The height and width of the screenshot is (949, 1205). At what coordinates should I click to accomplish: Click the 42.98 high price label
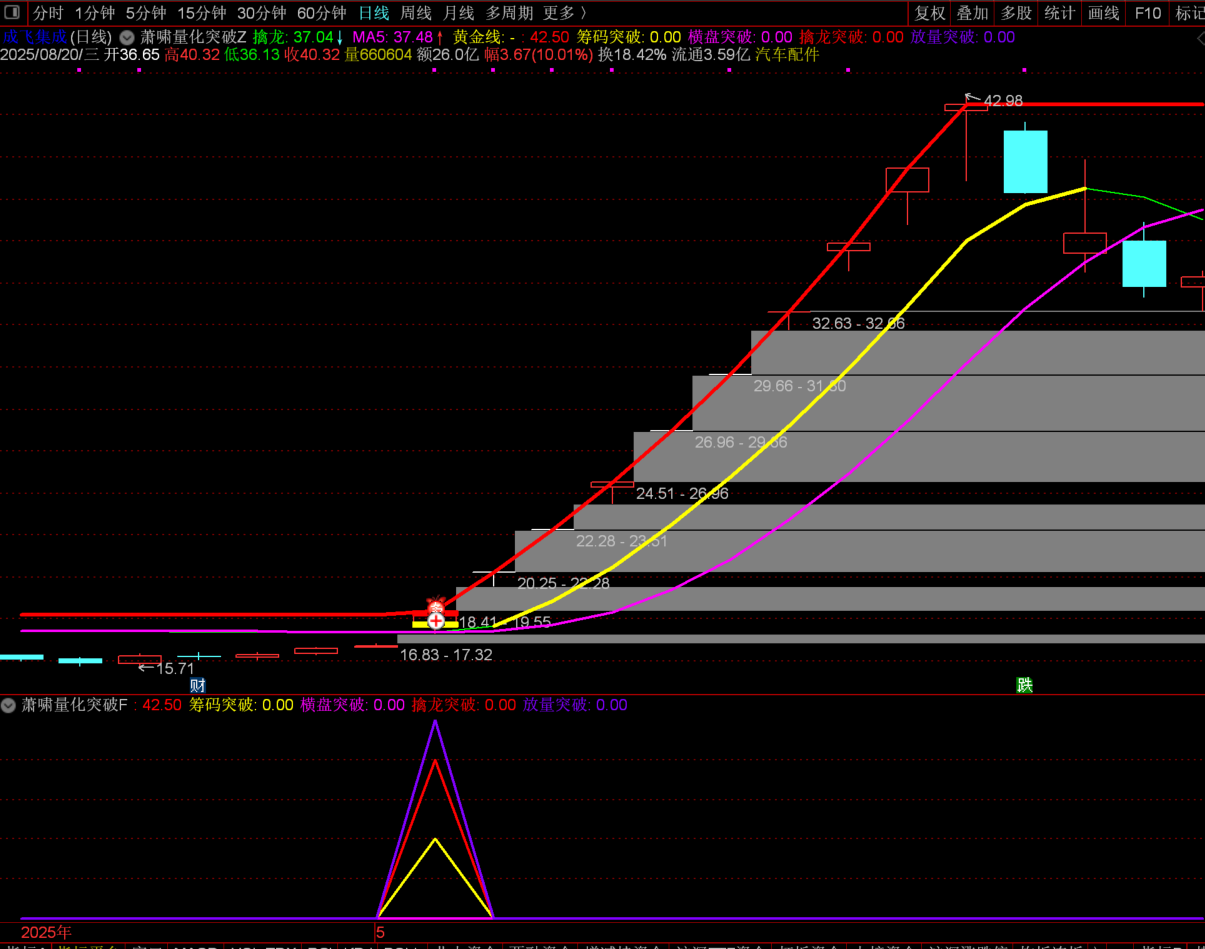tap(1003, 101)
